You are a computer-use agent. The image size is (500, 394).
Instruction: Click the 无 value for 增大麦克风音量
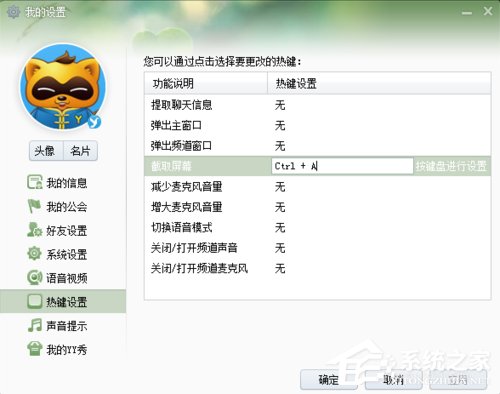(280, 207)
